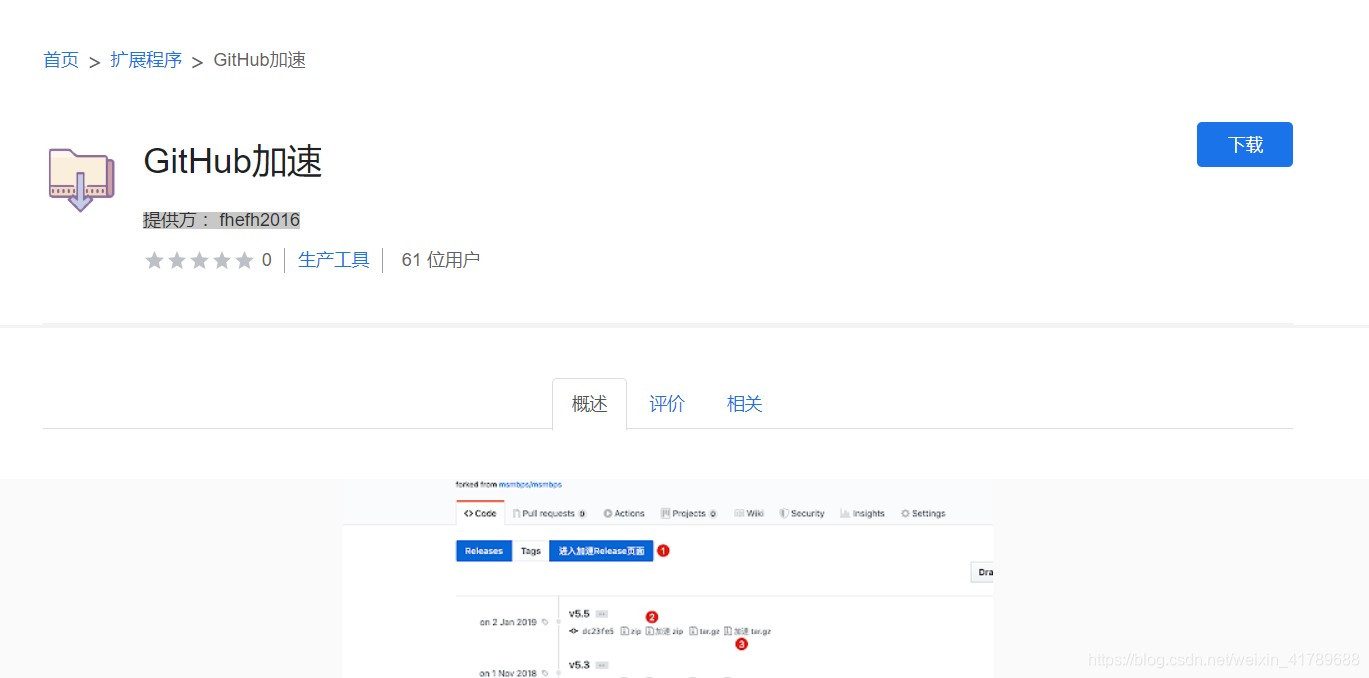Click the folder download extension icon
Viewport: 1369px width, 678px height.
[81, 179]
